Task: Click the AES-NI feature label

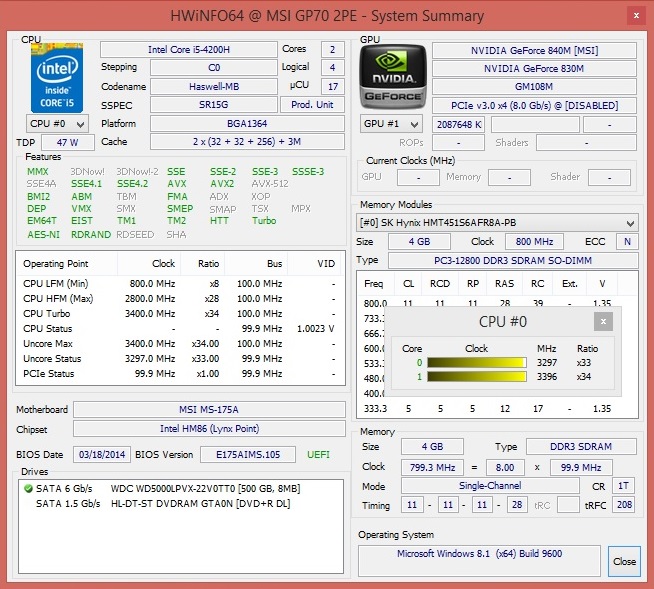Action: point(43,234)
